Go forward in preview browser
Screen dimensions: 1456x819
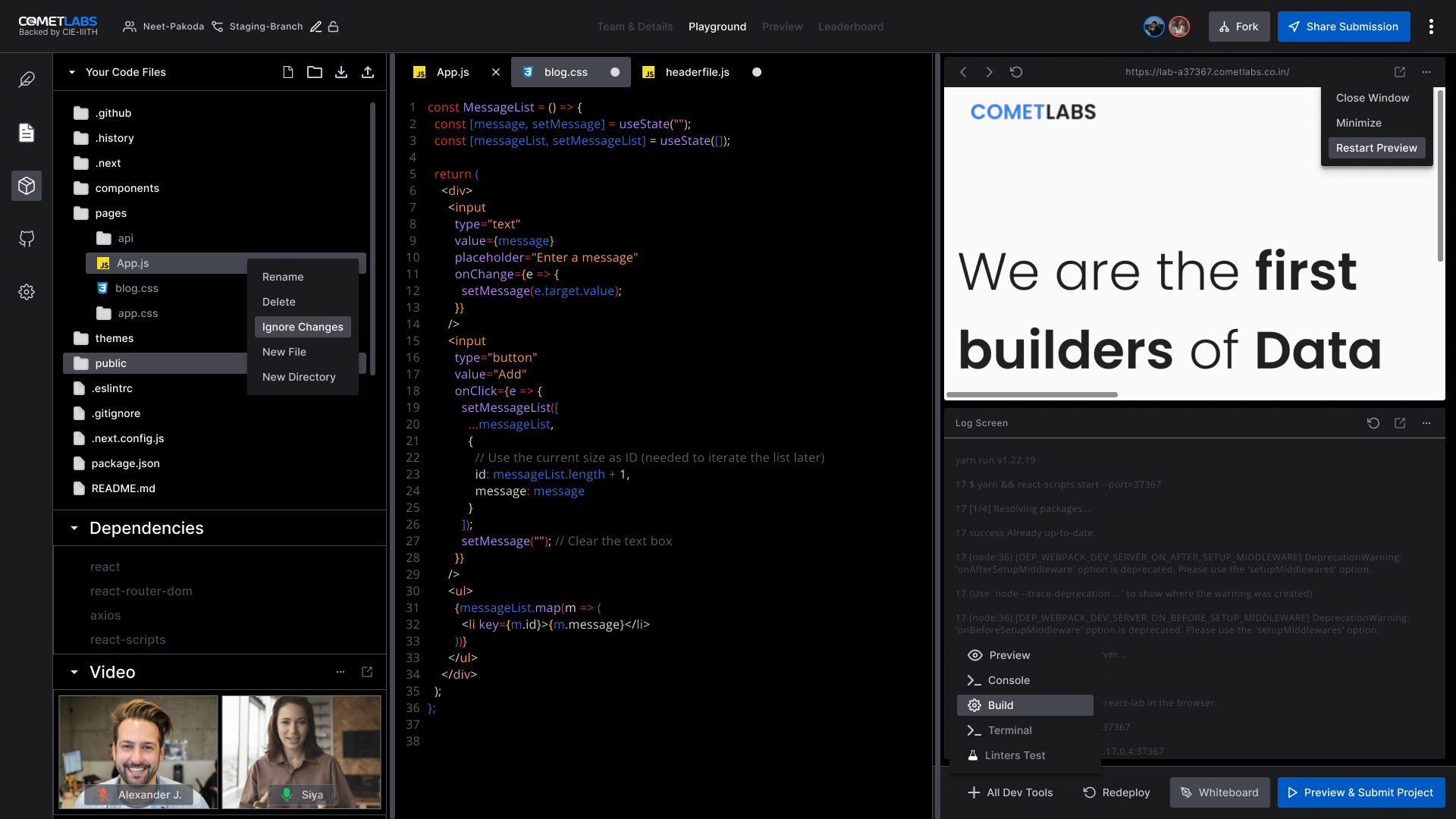pyautogui.click(x=990, y=72)
